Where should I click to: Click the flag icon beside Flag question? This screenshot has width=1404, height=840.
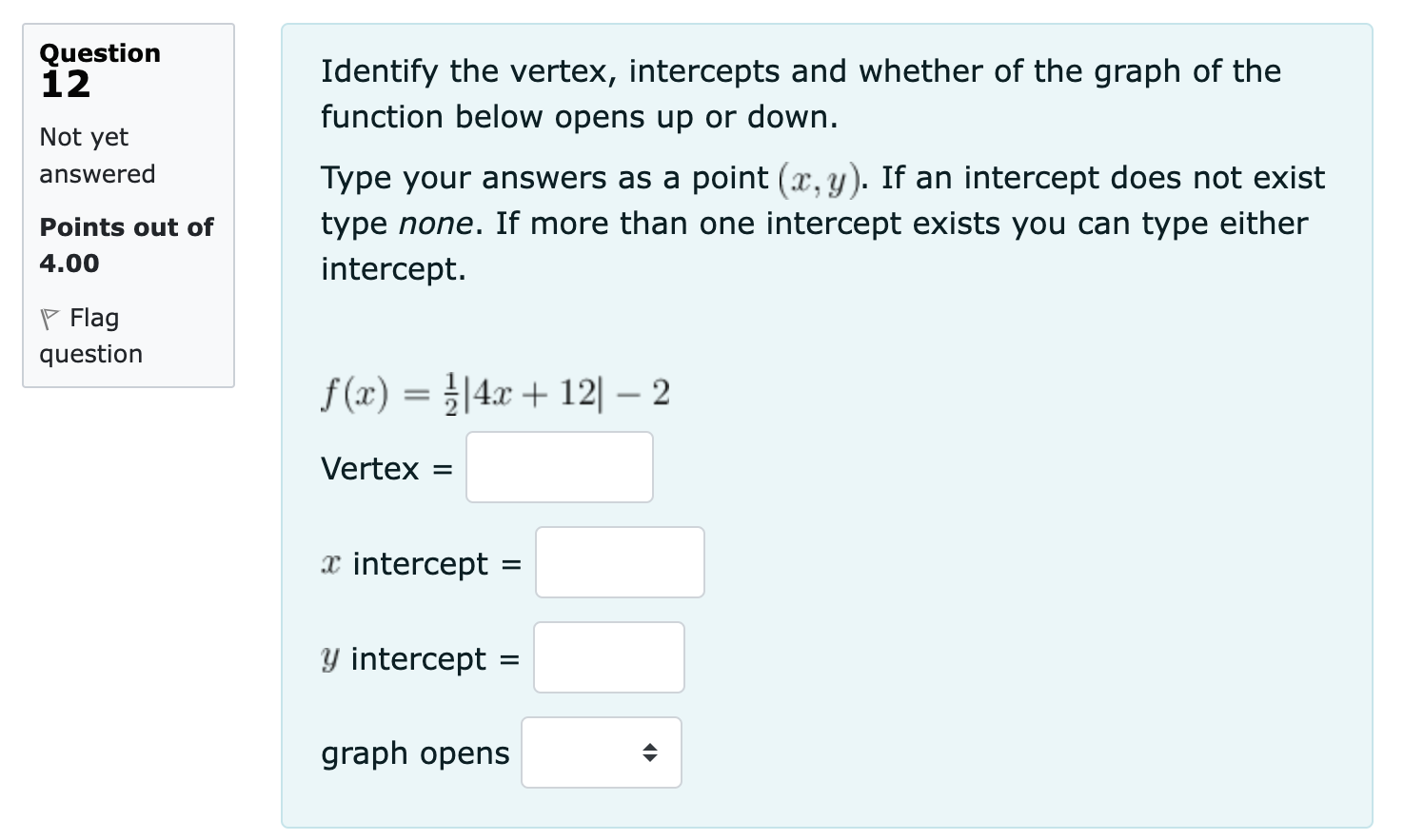[49, 318]
